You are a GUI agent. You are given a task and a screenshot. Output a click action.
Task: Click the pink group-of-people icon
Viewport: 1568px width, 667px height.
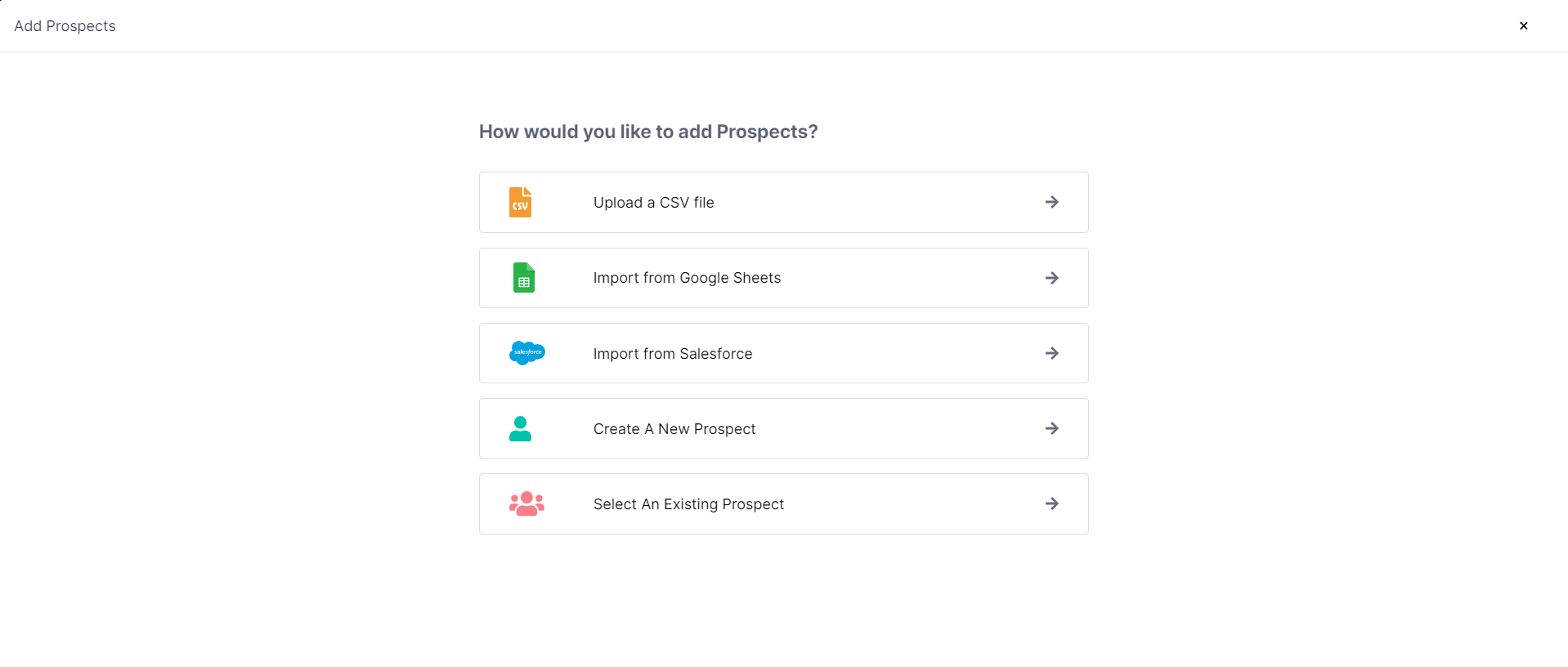point(526,504)
